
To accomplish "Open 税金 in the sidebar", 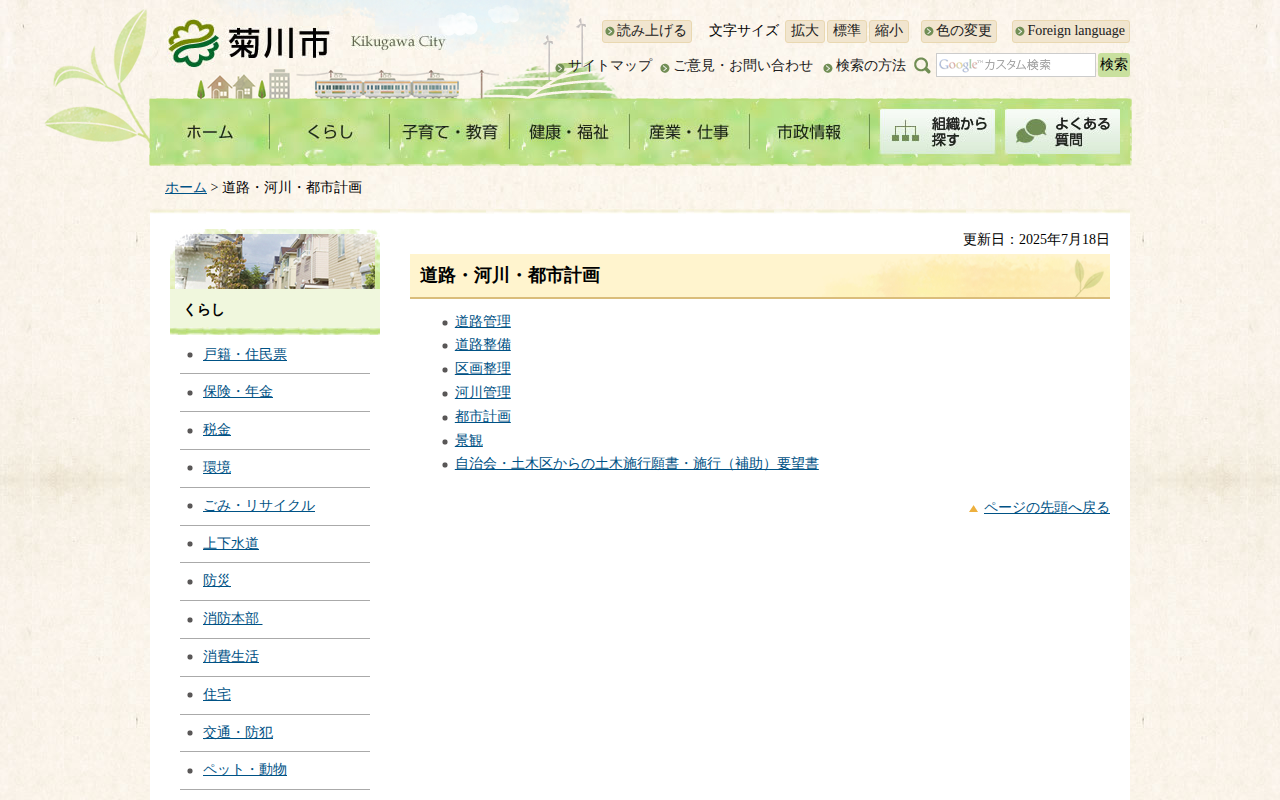I will coord(217,430).
